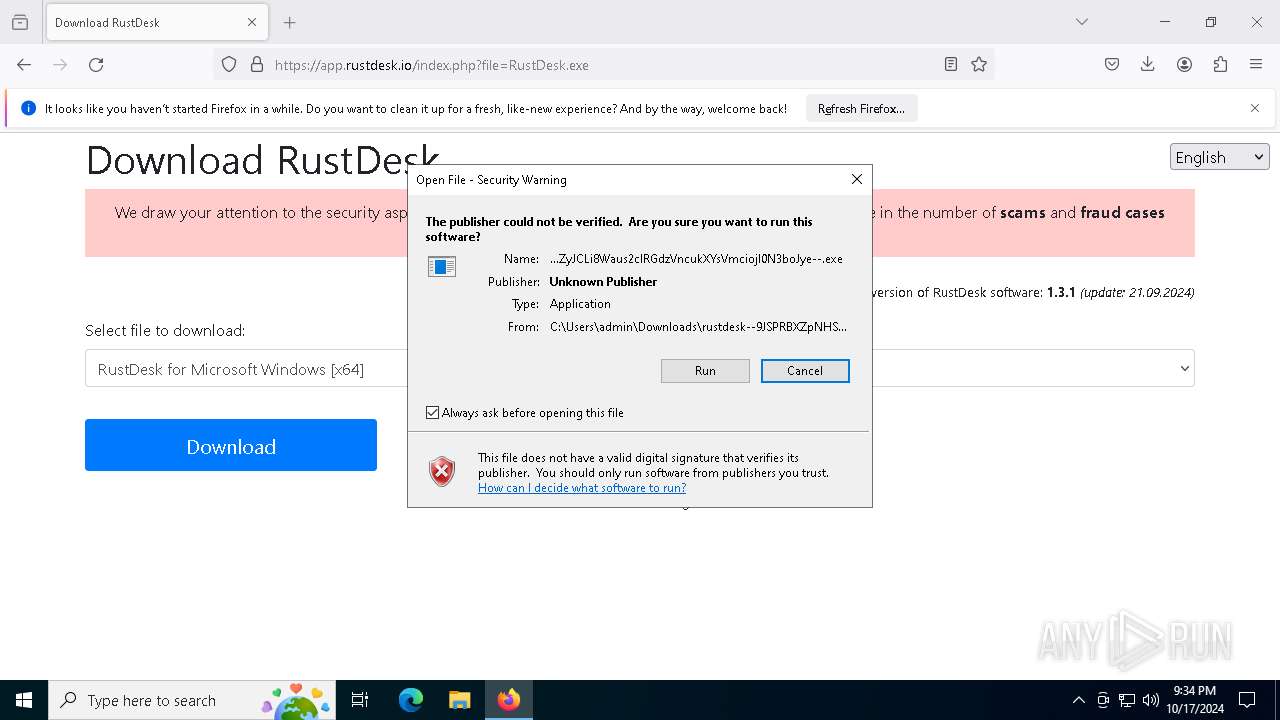Open the Extensions puzzle icon
Viewport: 1280px width, 720px height.
pos(1220,64)
